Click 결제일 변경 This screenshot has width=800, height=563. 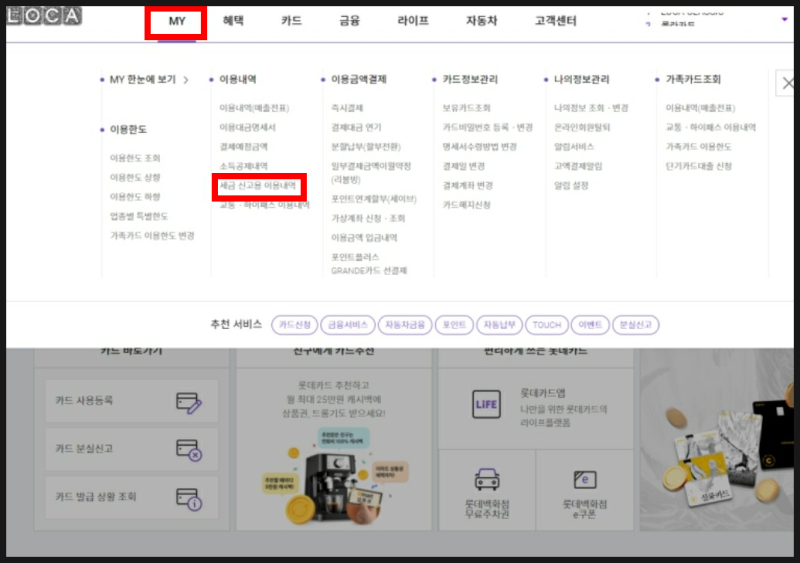tap(464, 166)
